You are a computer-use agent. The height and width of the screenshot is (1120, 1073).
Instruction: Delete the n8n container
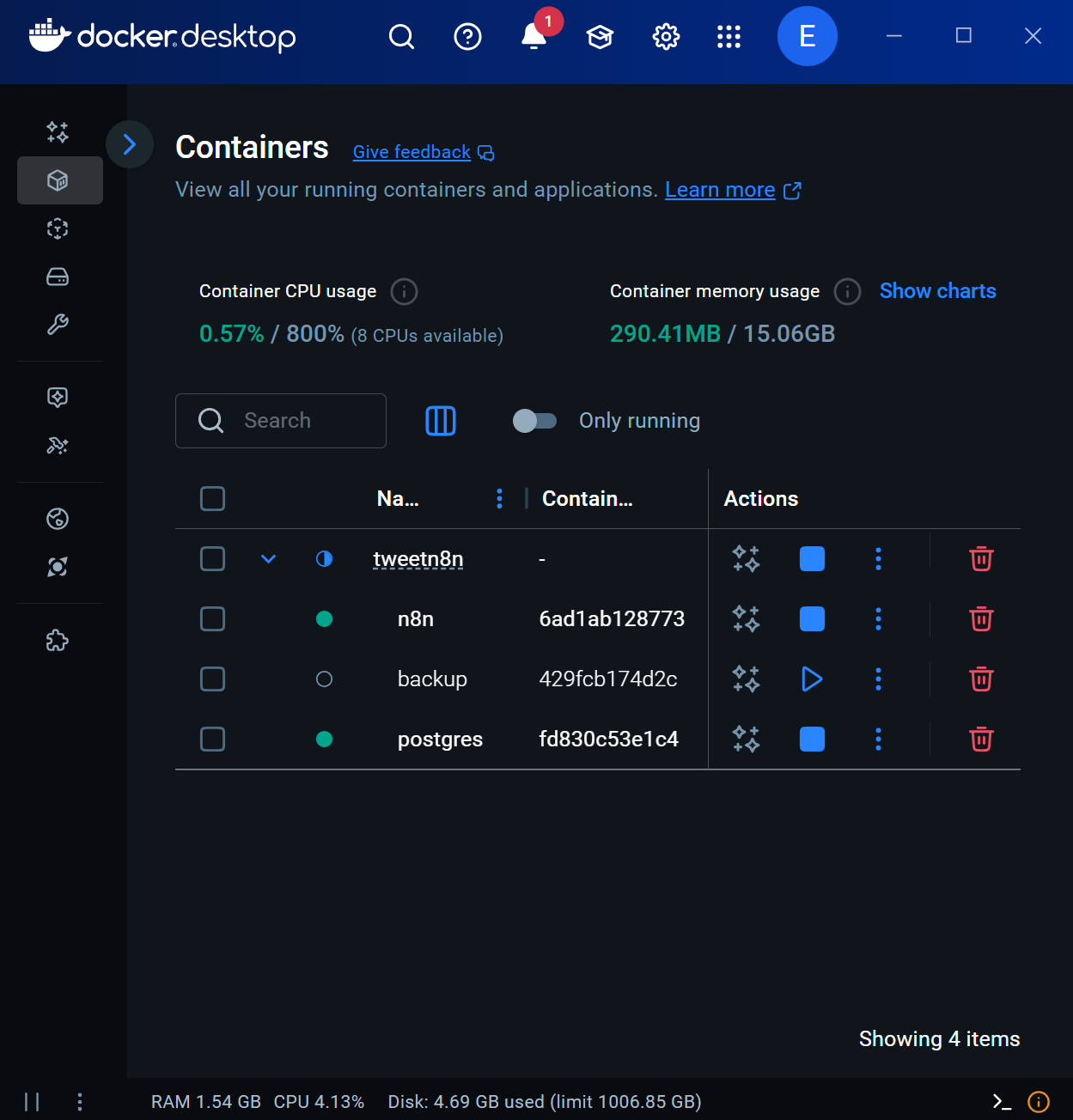click(981, 619)
